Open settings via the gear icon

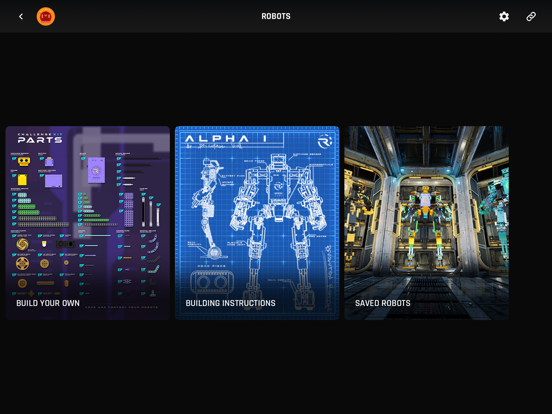click(504, 17)
